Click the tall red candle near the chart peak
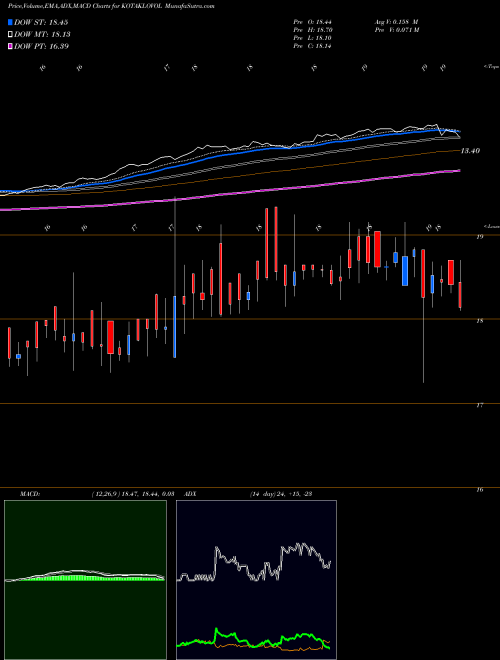The image size is (500, 660). (x=276, y=239)
